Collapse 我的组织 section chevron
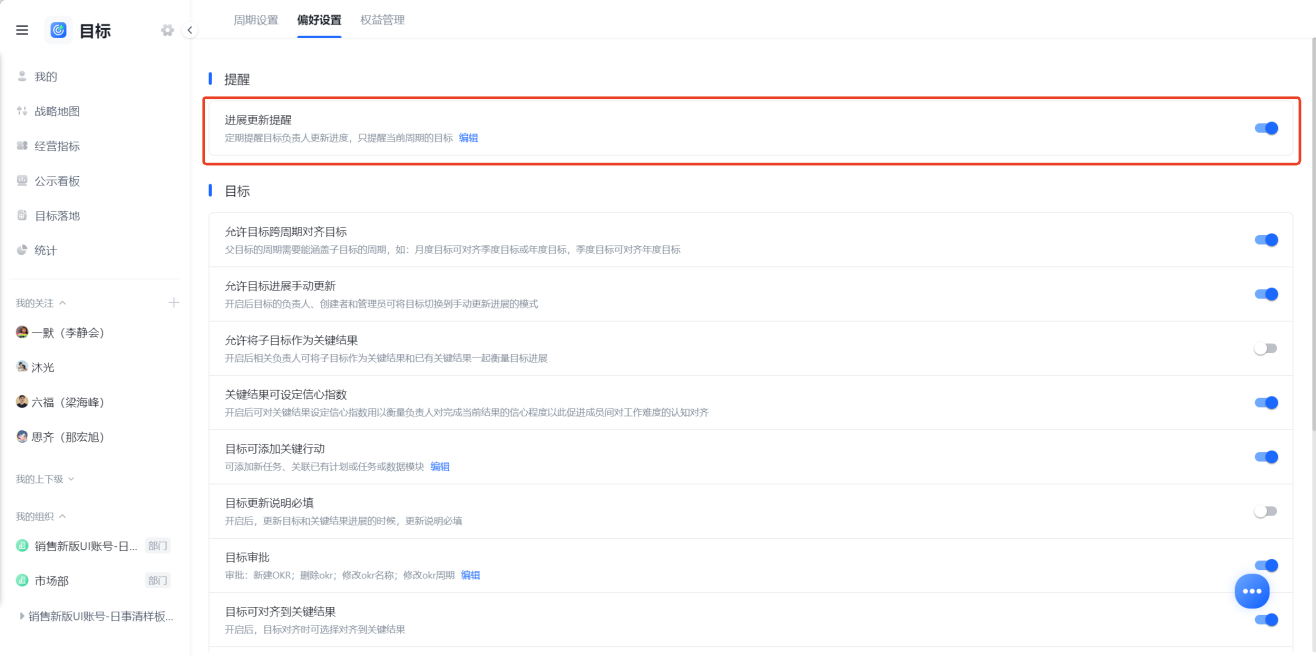Image resolution: width=1316 pixels, height=656 pixels. [x=63, y=516]
